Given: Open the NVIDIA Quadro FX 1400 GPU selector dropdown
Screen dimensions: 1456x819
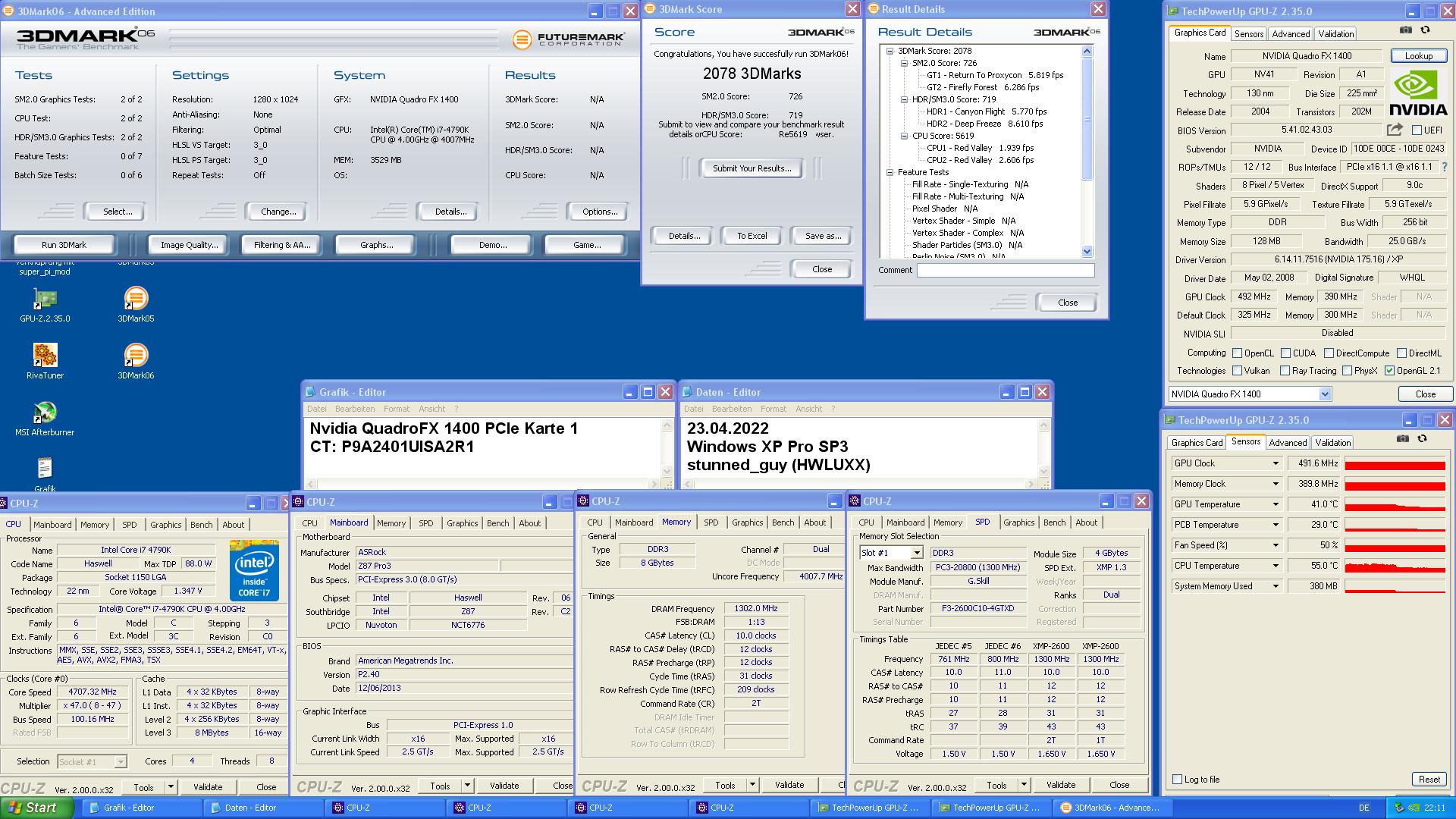Looking at the screenshot, I should pos(1325,394).
